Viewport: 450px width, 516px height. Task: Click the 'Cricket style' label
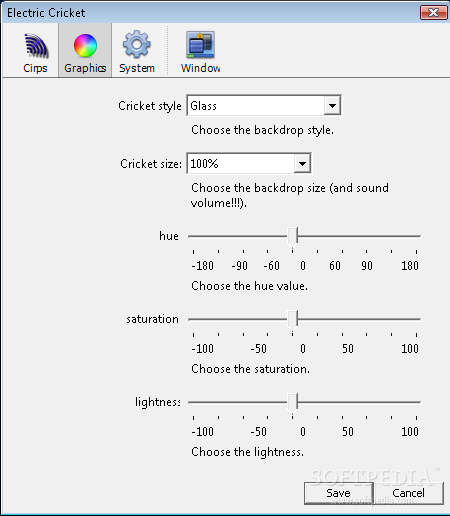[150, 106]
